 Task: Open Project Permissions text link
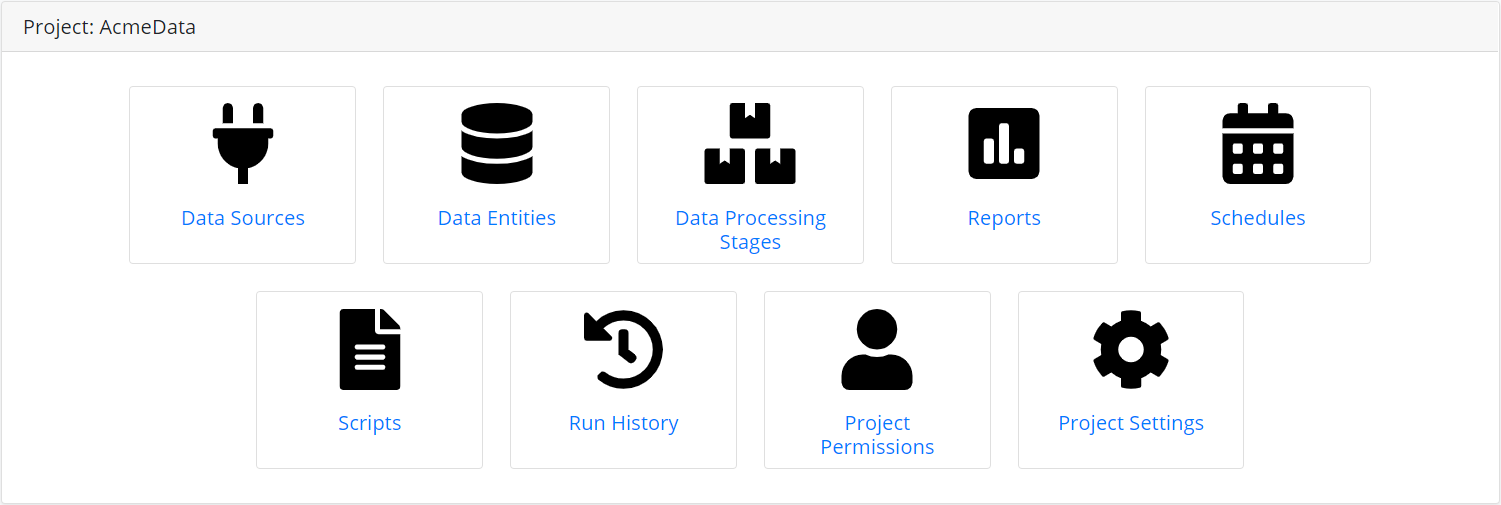pyautogui.click(x=877, y=435)
